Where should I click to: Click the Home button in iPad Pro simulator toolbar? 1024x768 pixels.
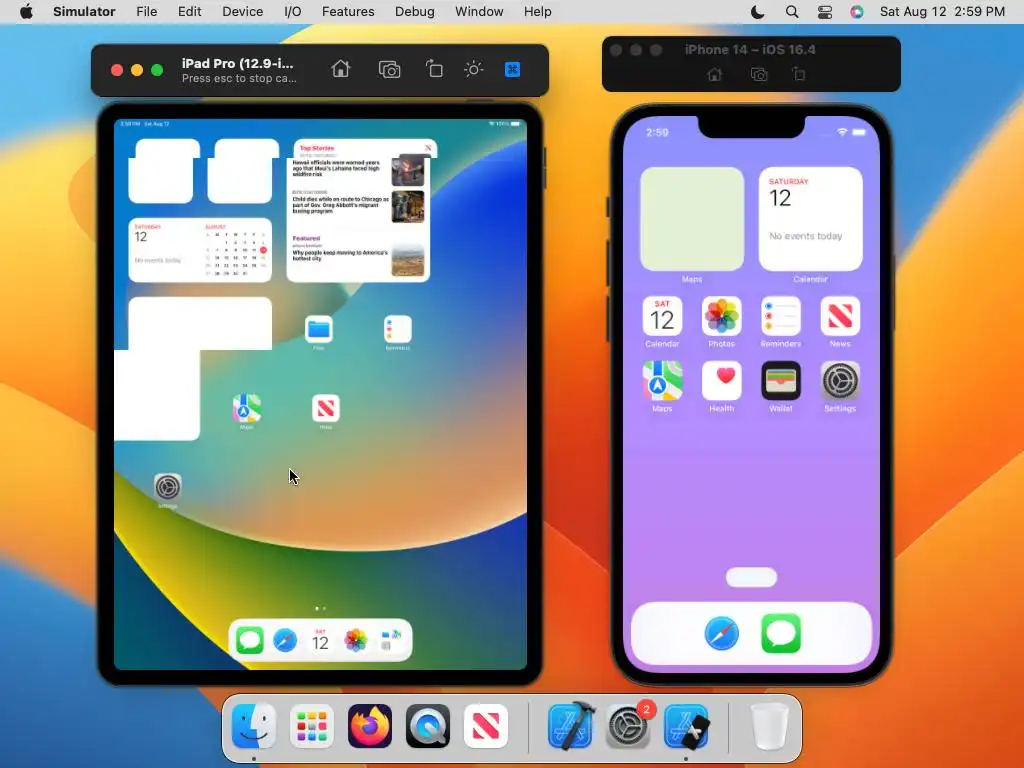[340, 69]
